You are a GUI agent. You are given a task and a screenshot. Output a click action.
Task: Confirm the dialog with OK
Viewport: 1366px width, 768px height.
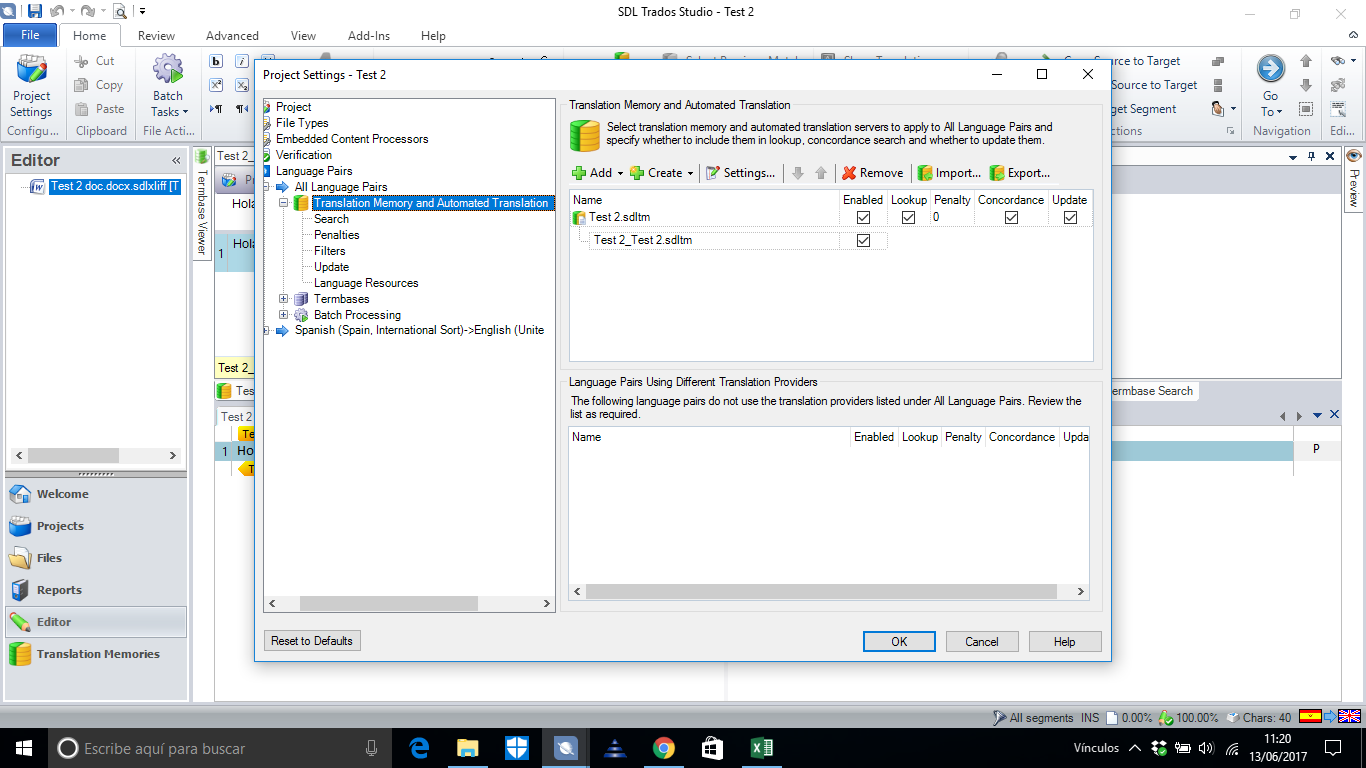click(899, 641)
